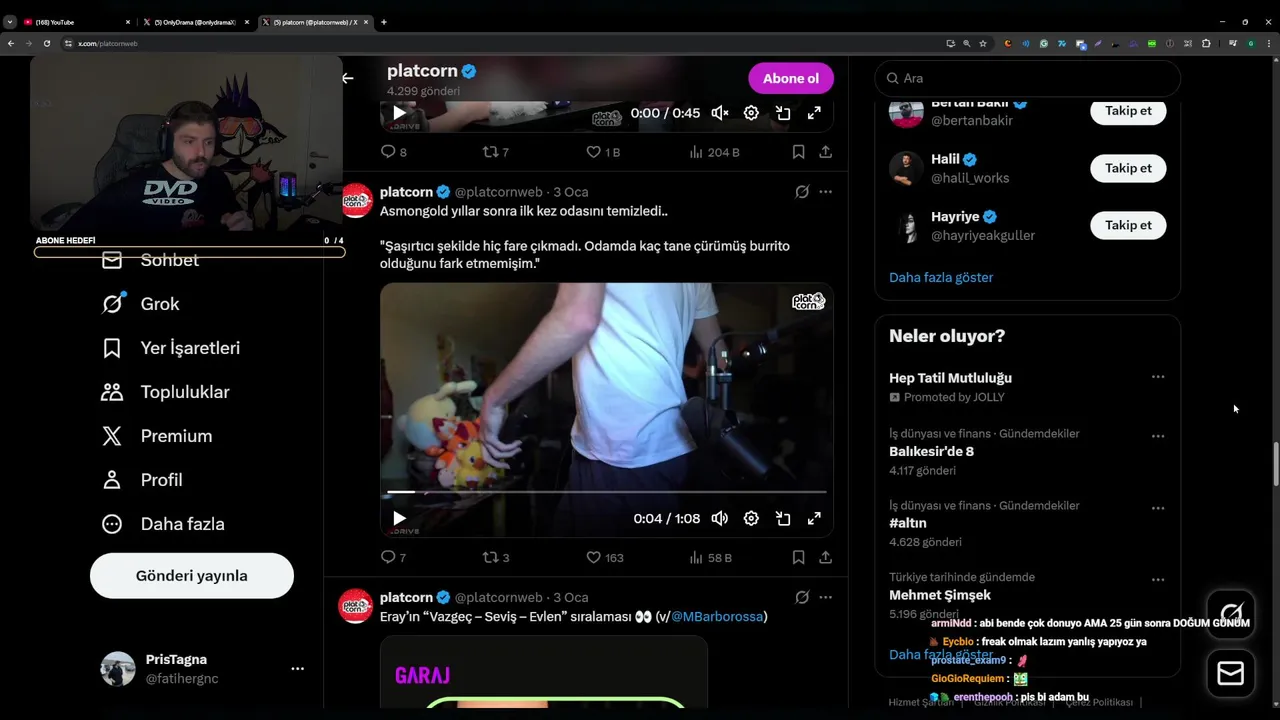This screenshot has height=720, width=1280.
Task: Open platcorn avatar on the Asmongold post
Action: click(x=356, y=200)
